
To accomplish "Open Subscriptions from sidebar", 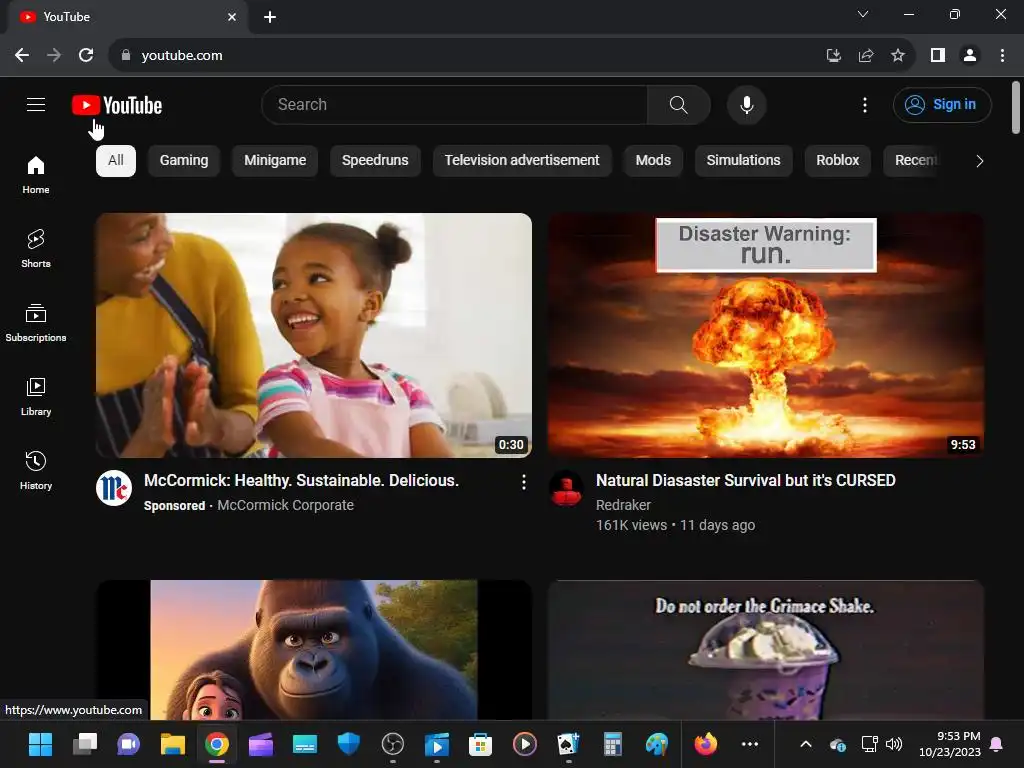I will [36, 323].
